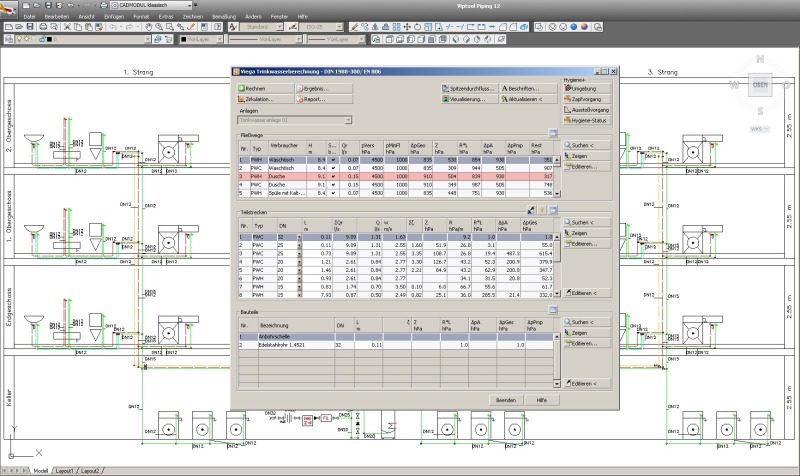This screenshot has width=800, height=476.
Task: Open DN dropdown in Teilstrecken row 6
Action: pos(299,279)
